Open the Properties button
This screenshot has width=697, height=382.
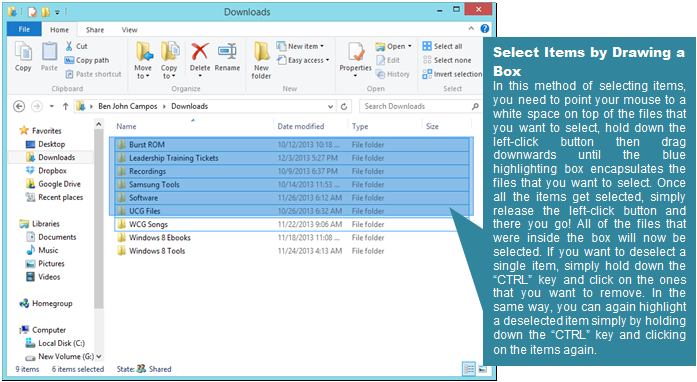[x=356, y=59]
